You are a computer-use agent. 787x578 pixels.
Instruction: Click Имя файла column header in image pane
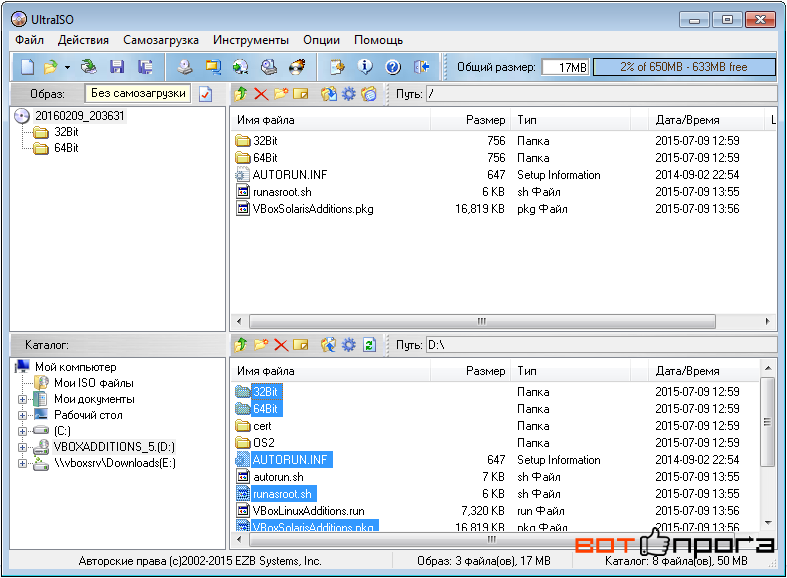click(330, 120)
